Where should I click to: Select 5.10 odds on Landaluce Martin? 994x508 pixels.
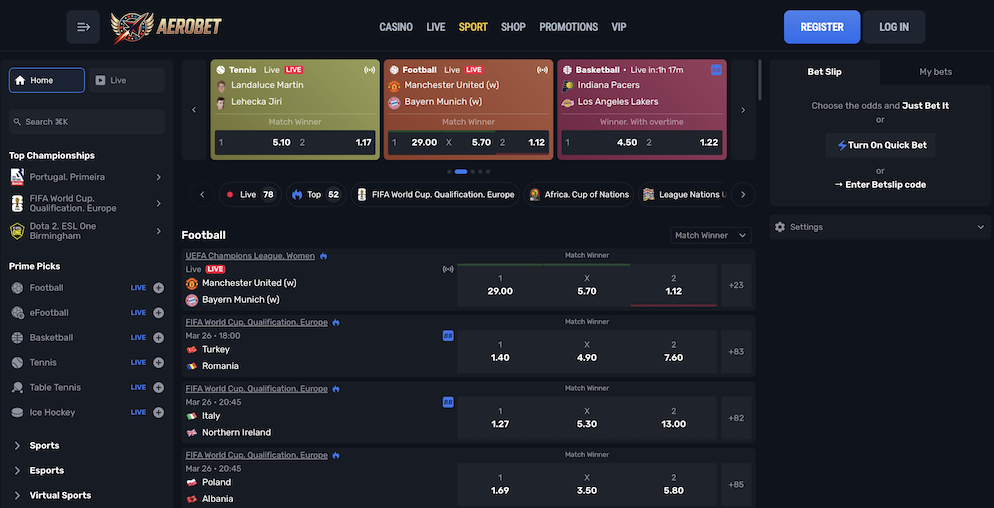coord(255,143)
